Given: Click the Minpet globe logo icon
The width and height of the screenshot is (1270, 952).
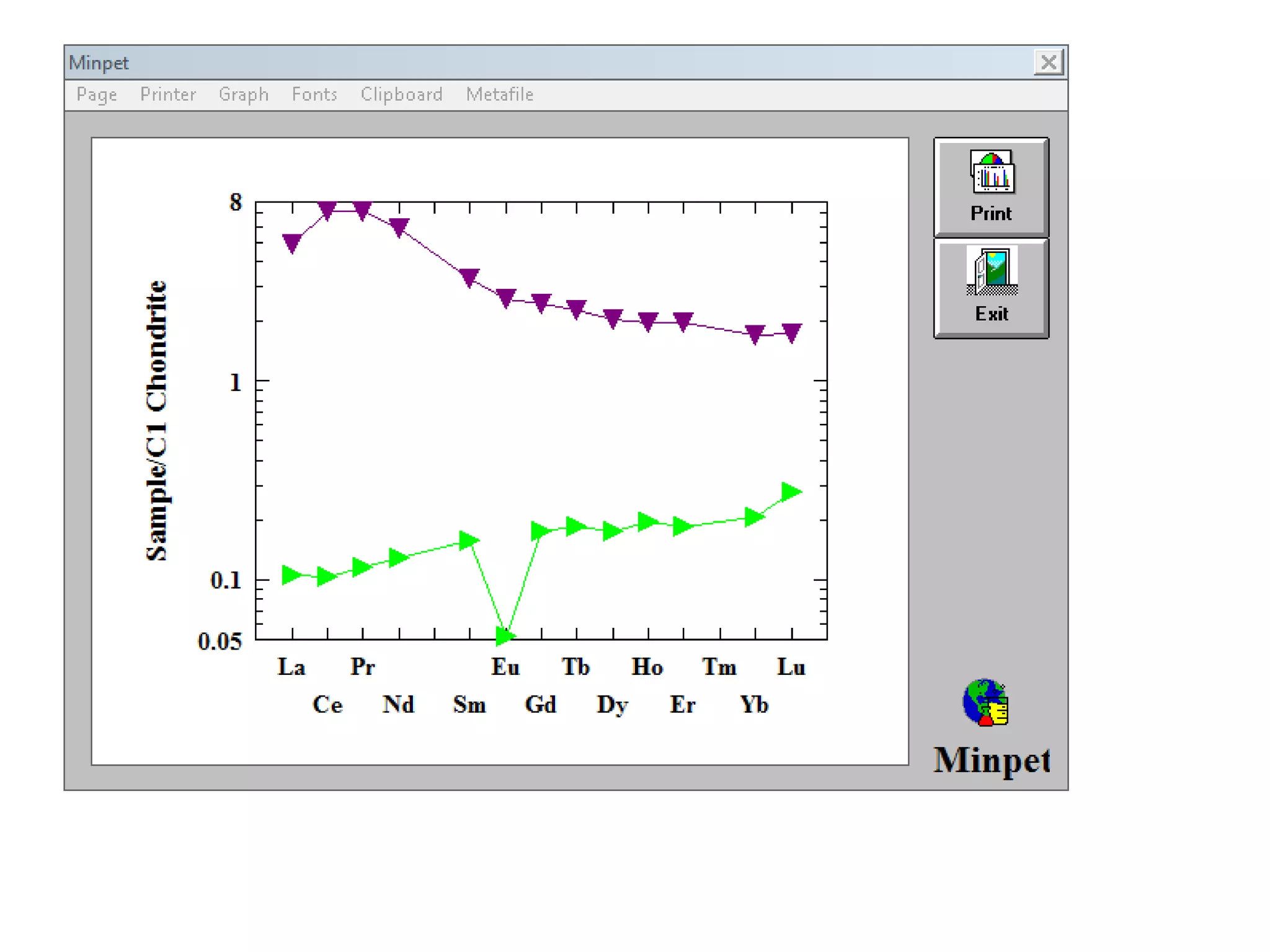Looking at the screenshot, I should pyautogui.click(x=985, y=702).
